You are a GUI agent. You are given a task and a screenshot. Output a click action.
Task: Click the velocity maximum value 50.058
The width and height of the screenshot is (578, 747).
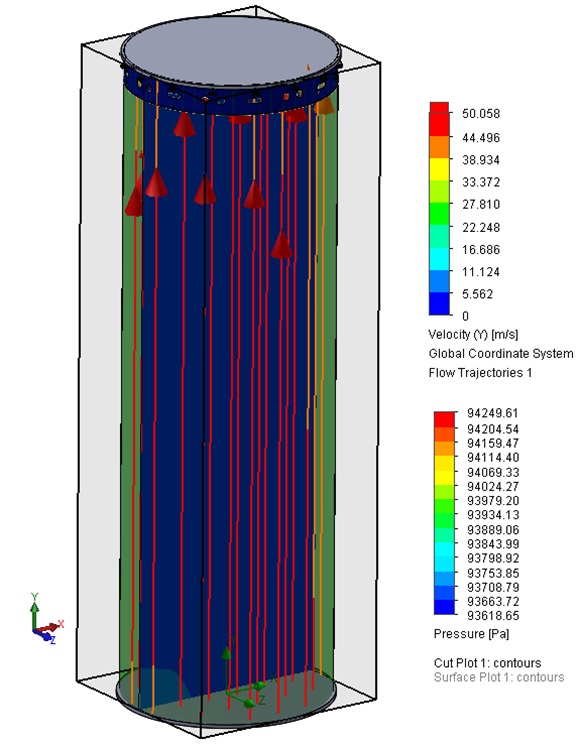[x=481, y=114]
